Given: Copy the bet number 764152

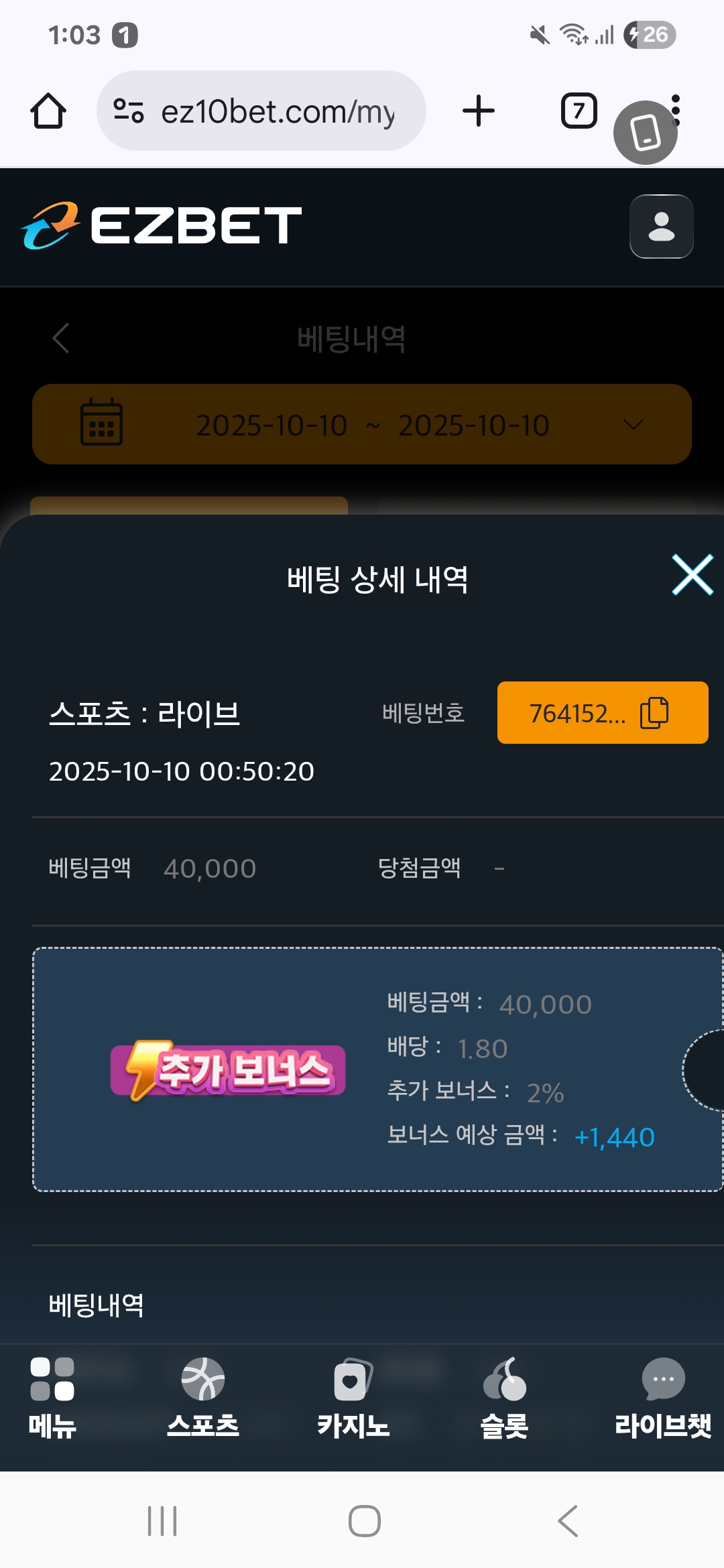Looking at the screenshot, I should [x=603, y=713].
